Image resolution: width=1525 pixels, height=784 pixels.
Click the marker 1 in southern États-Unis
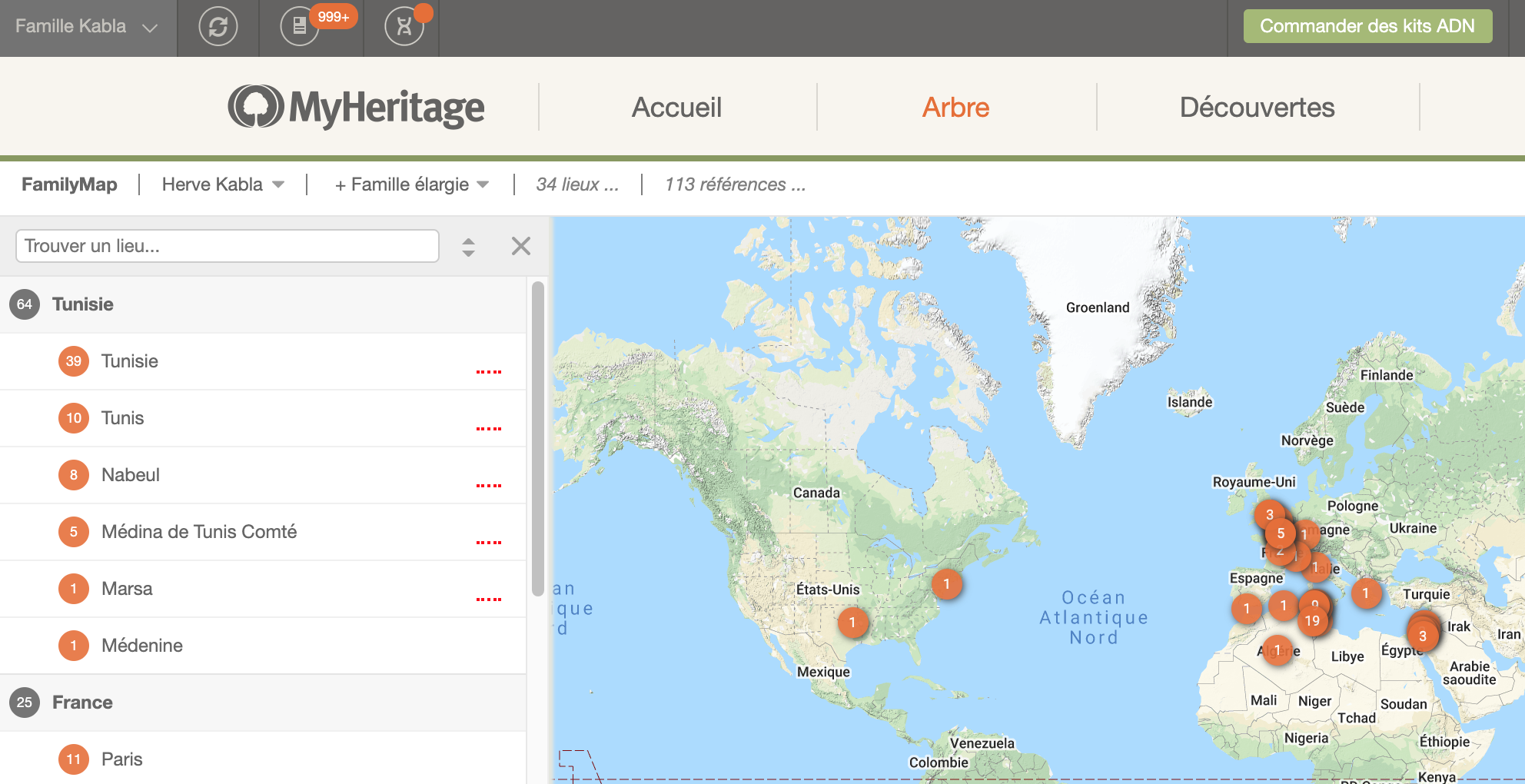852,622
